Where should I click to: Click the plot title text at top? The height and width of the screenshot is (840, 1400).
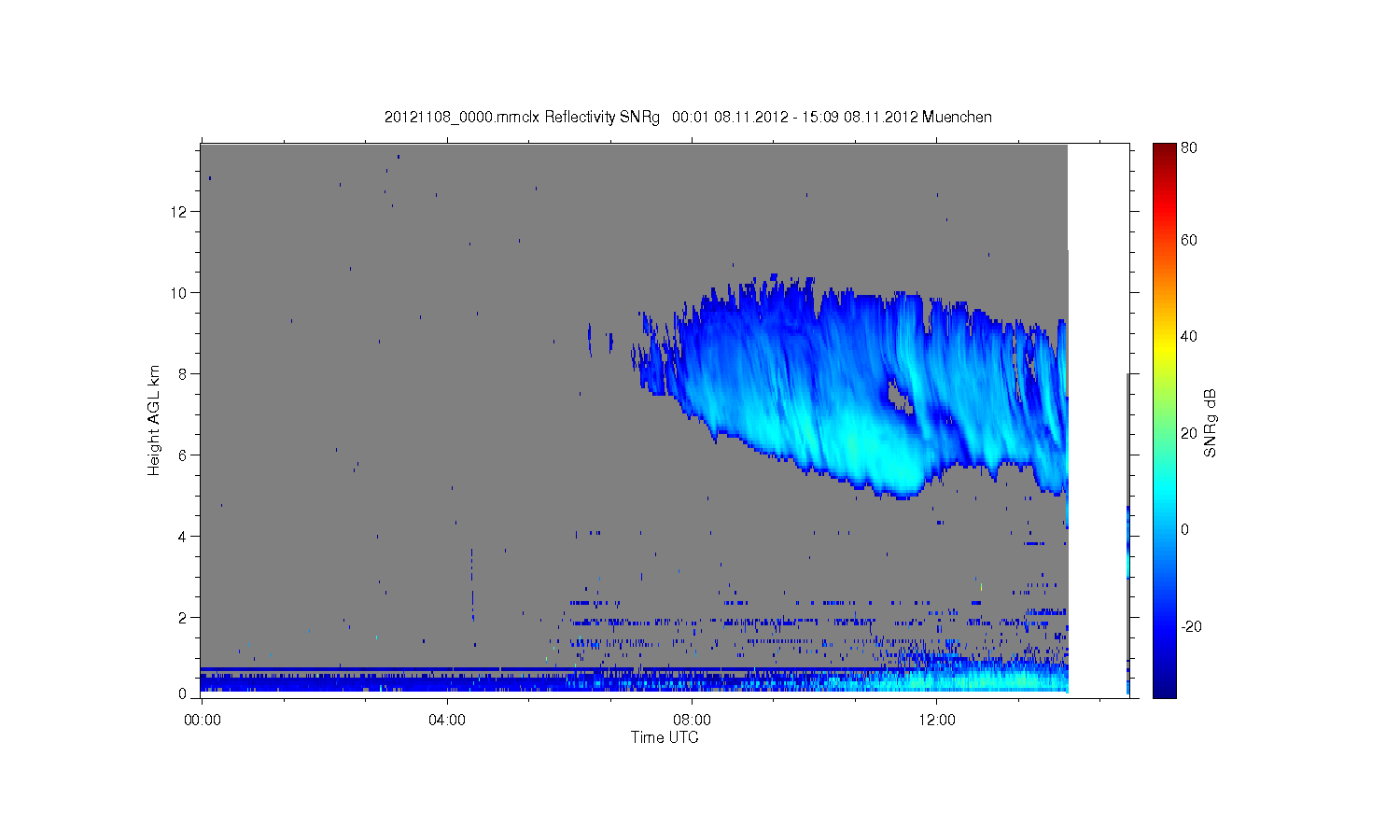pyautogui.click(x=688, y=118)
